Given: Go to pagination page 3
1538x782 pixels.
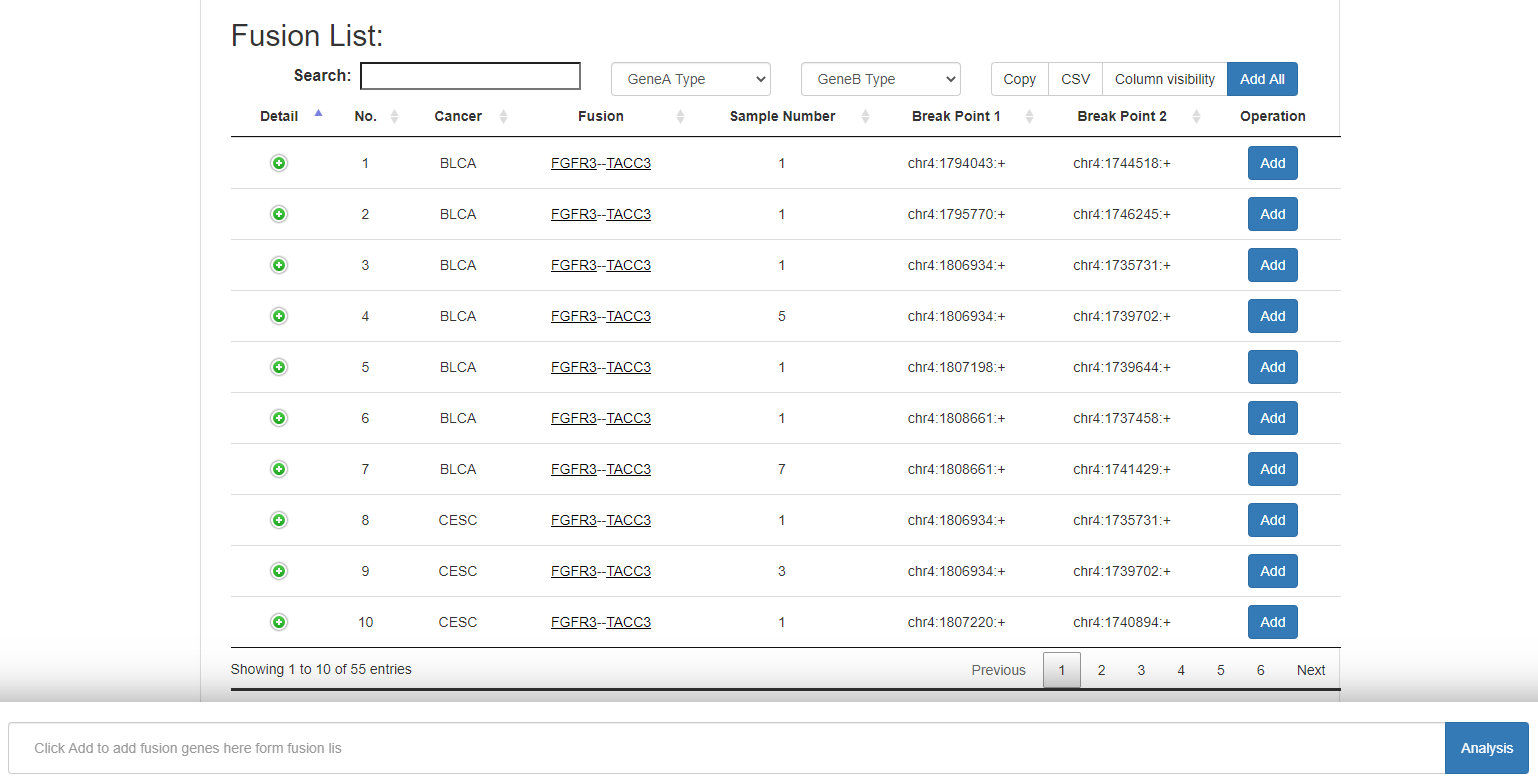Looking at the screenshot, I should point(1141,670).
